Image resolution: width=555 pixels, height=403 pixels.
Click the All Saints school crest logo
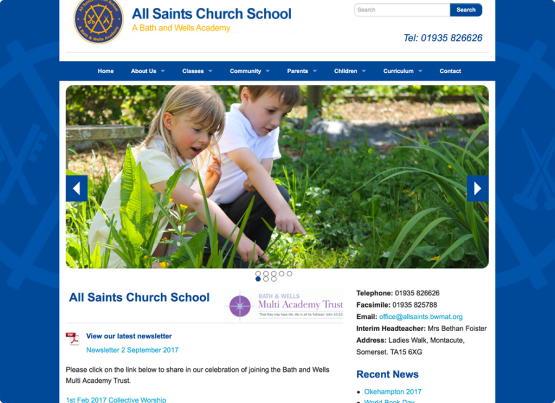pos(98,21)
